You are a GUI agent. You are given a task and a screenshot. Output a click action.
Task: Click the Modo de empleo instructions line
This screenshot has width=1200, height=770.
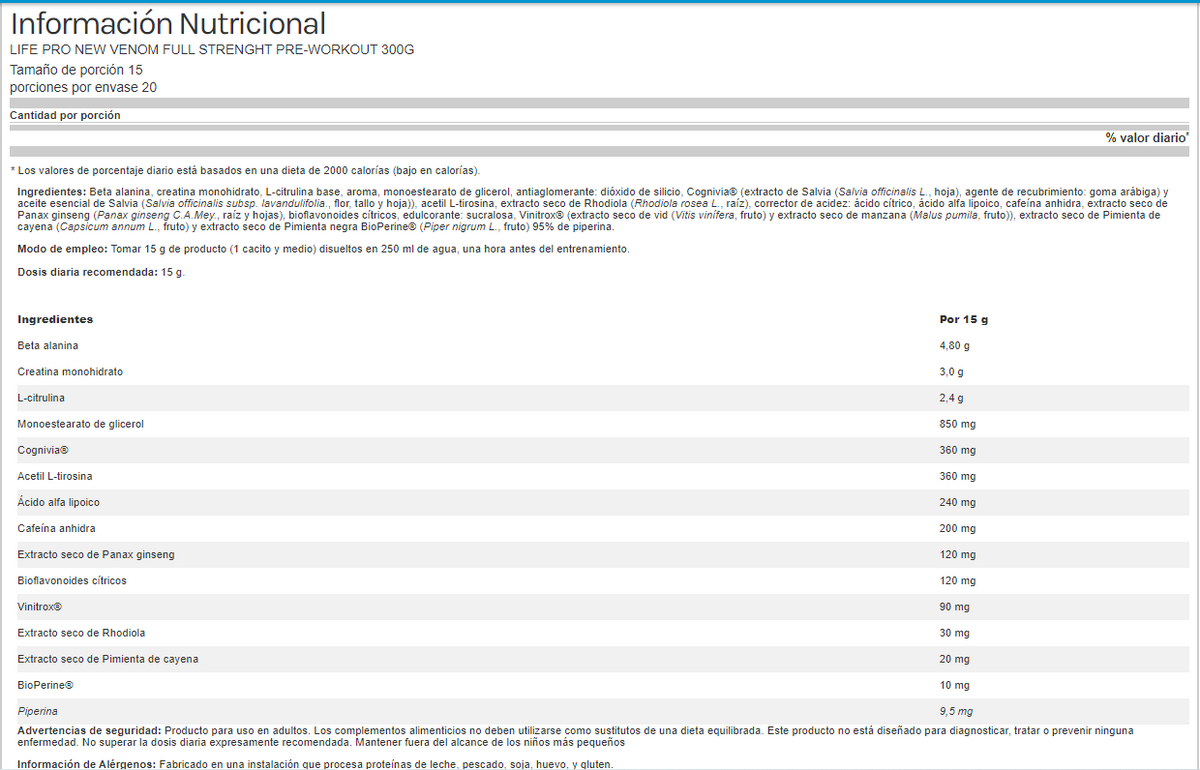(x=323, y=249)
